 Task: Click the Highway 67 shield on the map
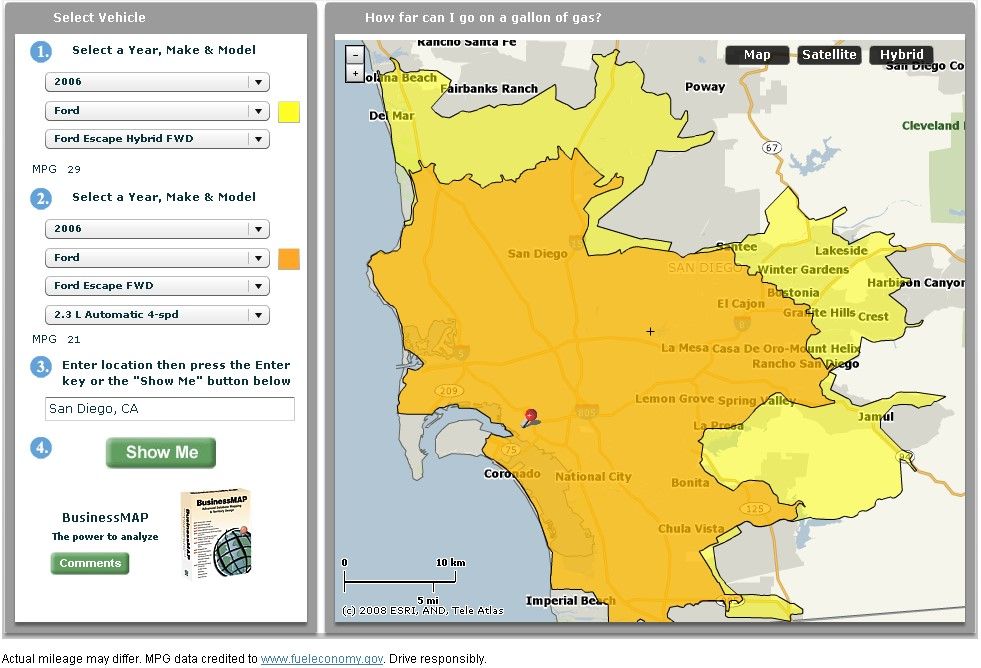[x=772, y=148]
